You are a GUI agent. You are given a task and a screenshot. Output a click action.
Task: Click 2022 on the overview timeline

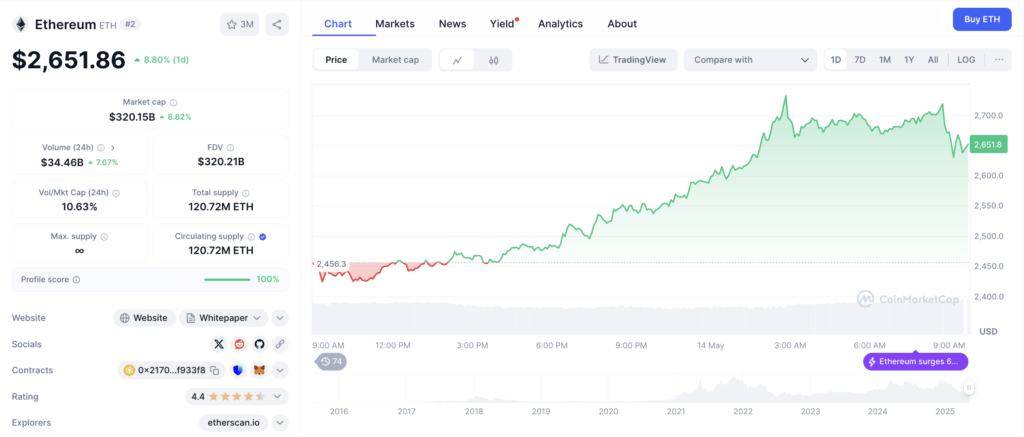[743, 412]
